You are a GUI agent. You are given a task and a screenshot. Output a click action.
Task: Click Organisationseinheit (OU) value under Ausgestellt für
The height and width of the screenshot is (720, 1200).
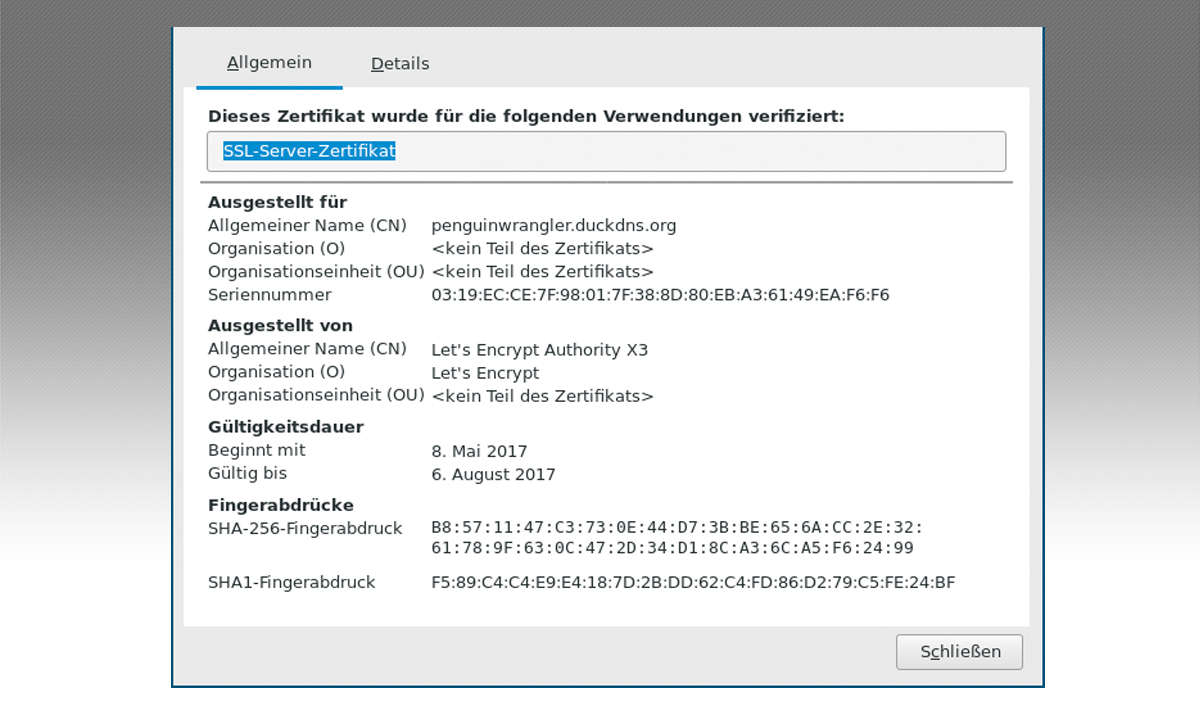coord(542,272)
